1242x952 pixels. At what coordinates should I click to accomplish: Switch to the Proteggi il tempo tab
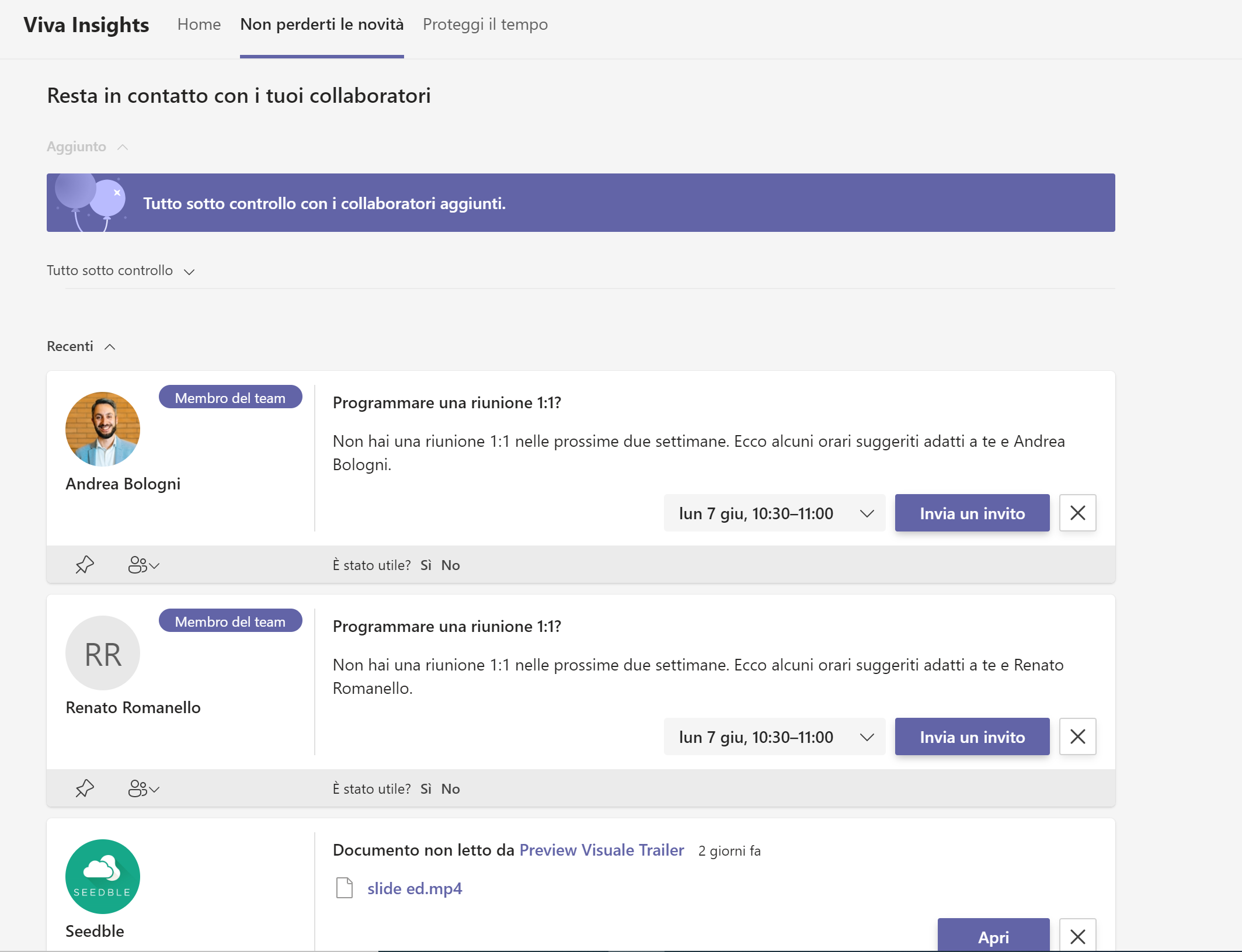[x=485, y=25]
